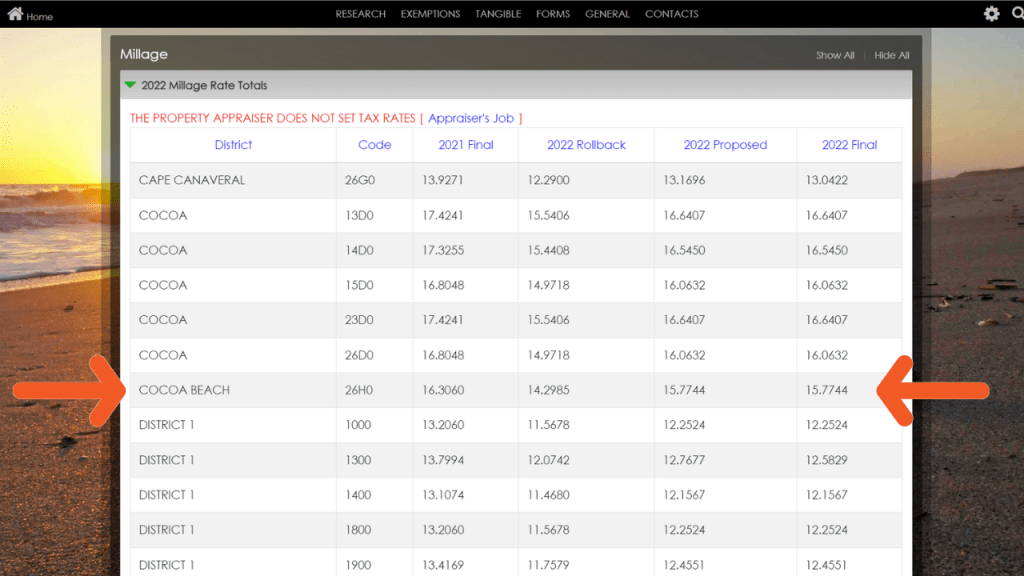This screenshot has width=1024, height=576.
Task: Open the FORMS menu
Action: [x=553, y=14]
